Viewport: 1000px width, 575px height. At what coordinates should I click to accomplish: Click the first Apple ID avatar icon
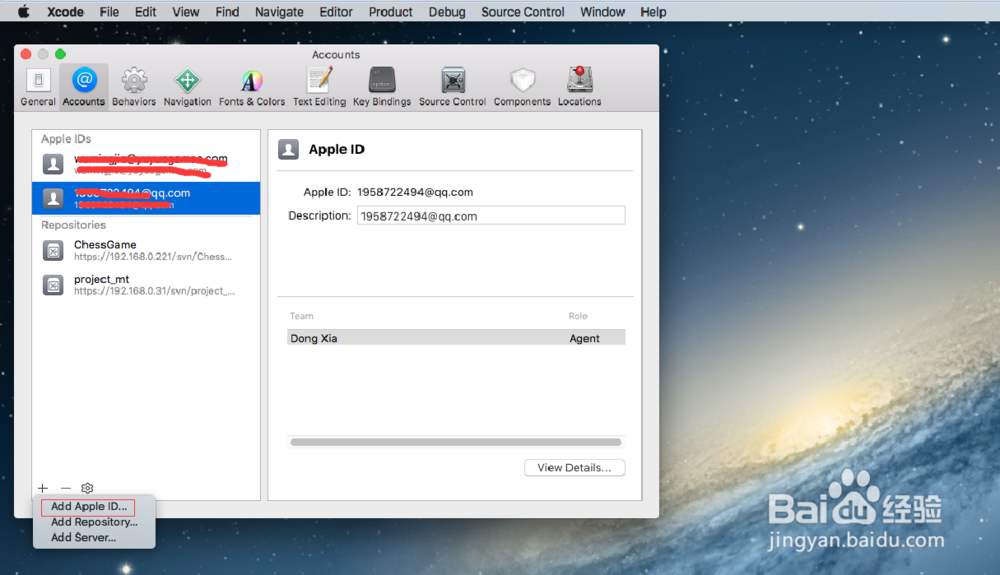(x=53, y=164)
